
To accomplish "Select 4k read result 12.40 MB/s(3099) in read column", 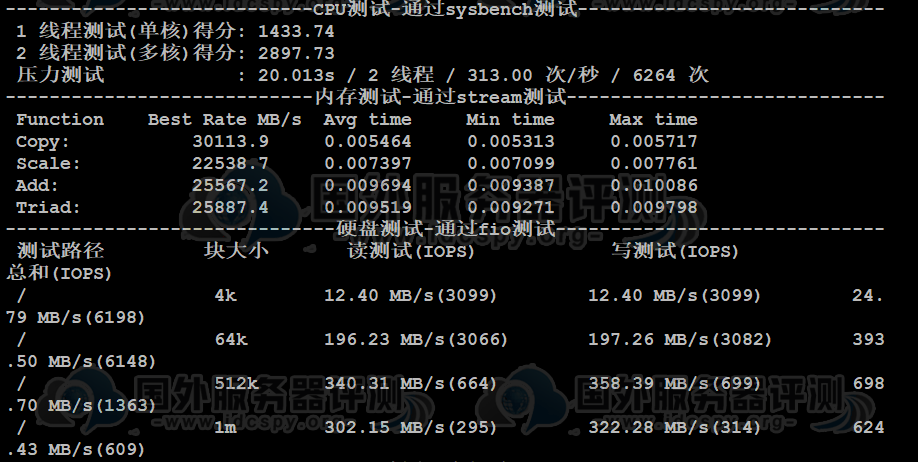I will [410, 295].
